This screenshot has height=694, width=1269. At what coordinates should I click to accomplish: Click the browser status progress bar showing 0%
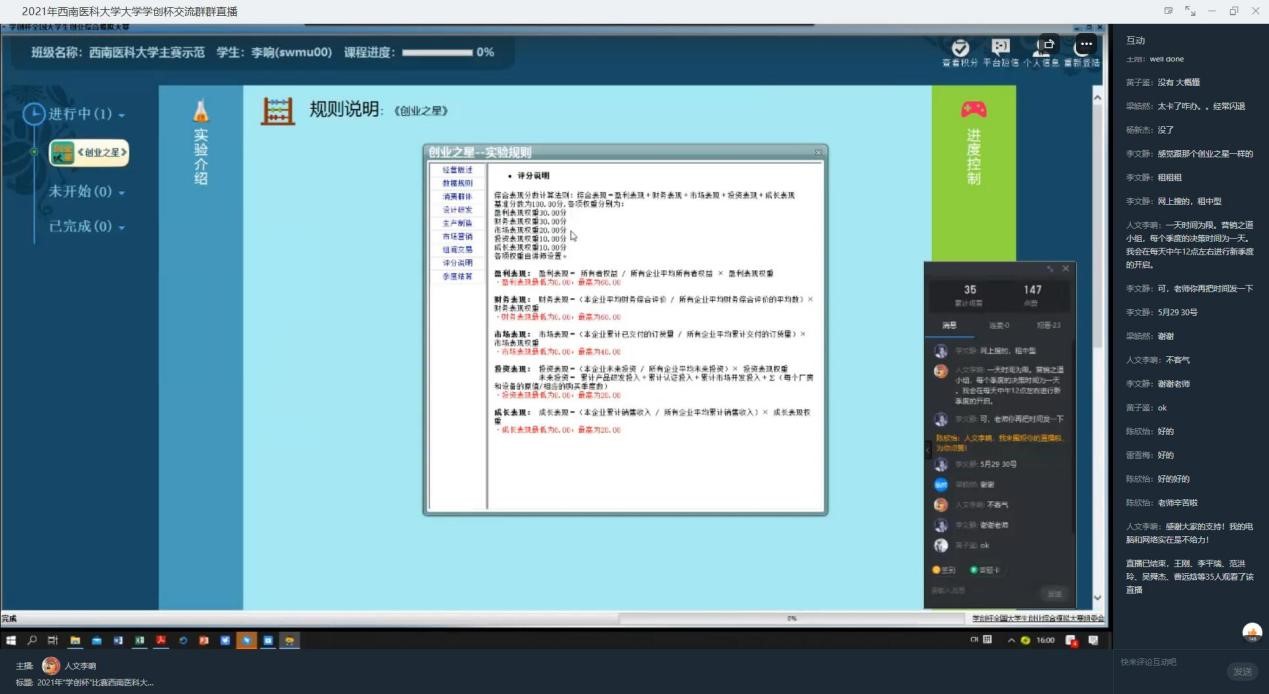click(x=791, y=619)
